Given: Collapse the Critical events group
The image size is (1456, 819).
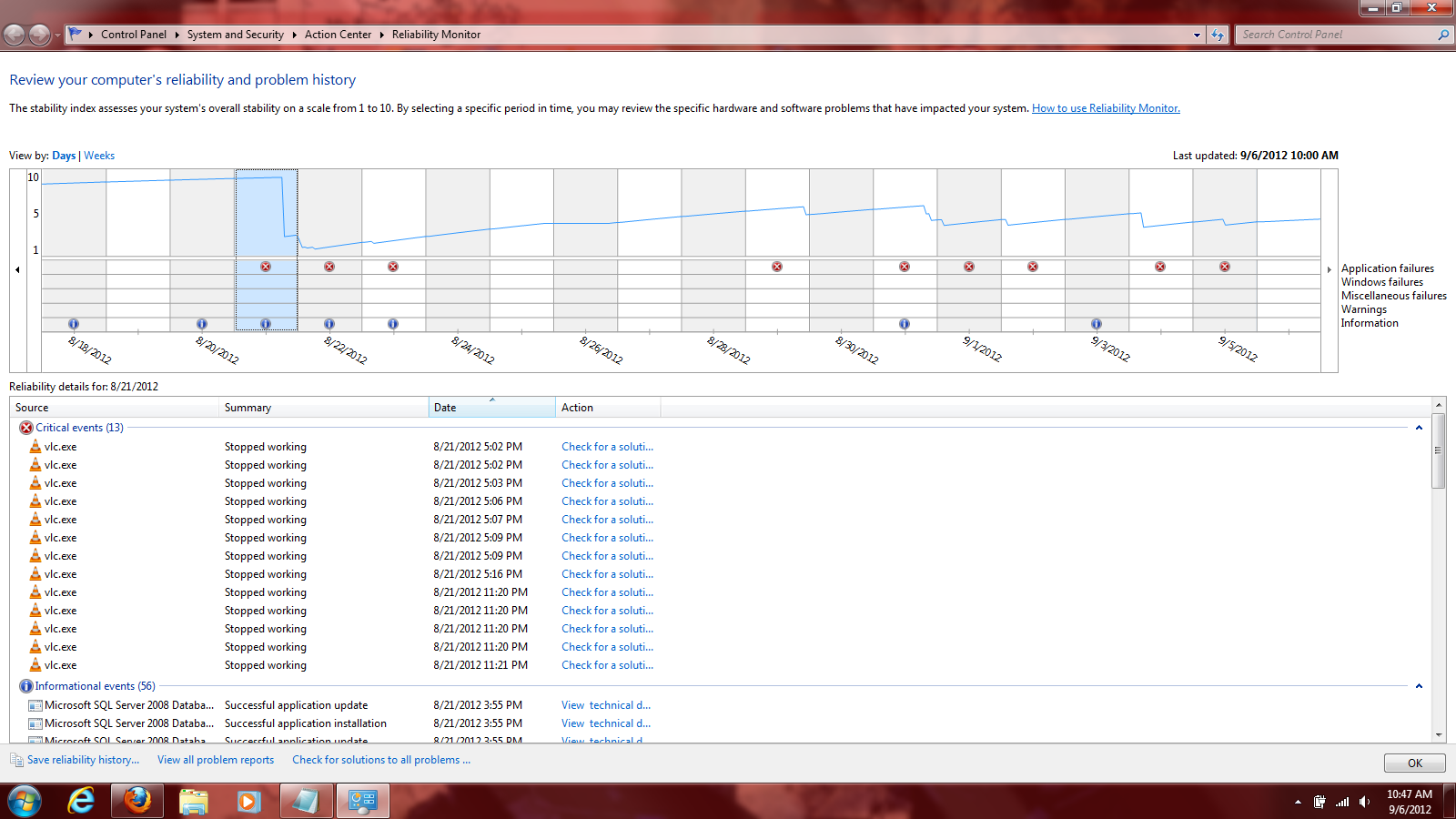Looking at the screenshot, I should [1419, 428].
